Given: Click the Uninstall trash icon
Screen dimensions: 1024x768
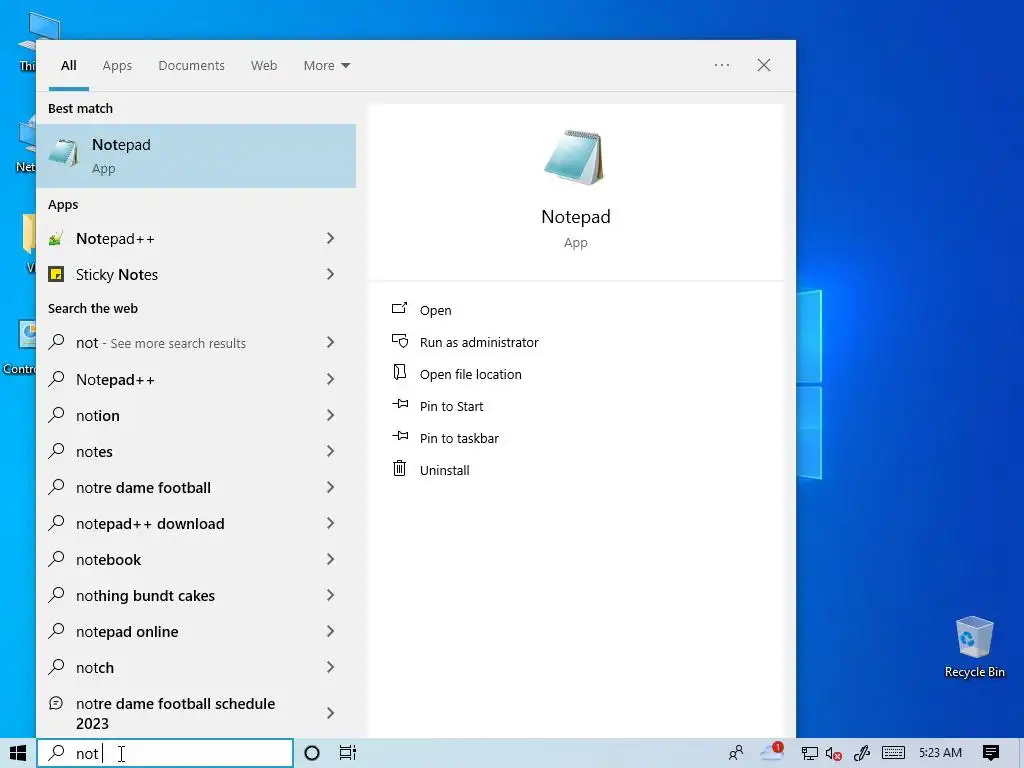Looking at the screenshot, I should (400, 468).
